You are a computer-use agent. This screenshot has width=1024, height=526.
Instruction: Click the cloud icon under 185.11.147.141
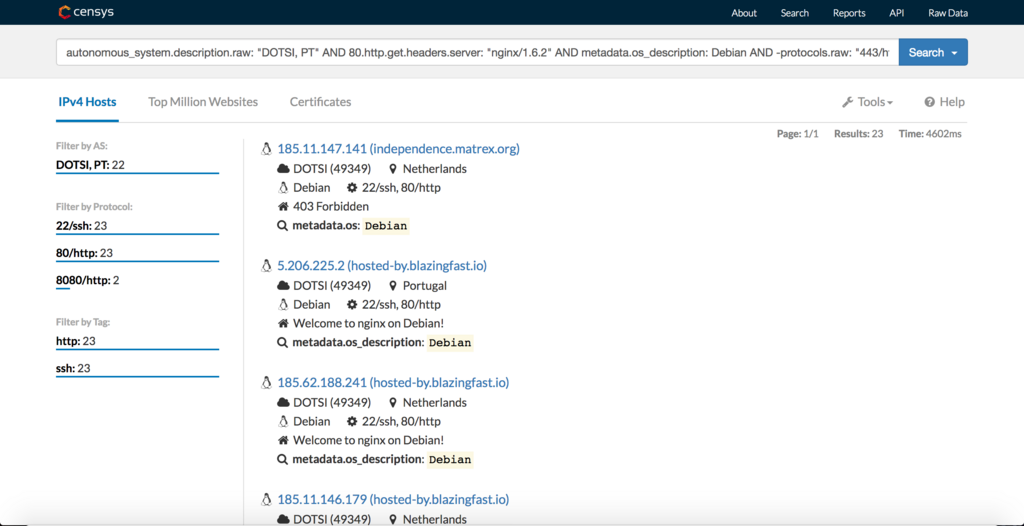point(283,169)
